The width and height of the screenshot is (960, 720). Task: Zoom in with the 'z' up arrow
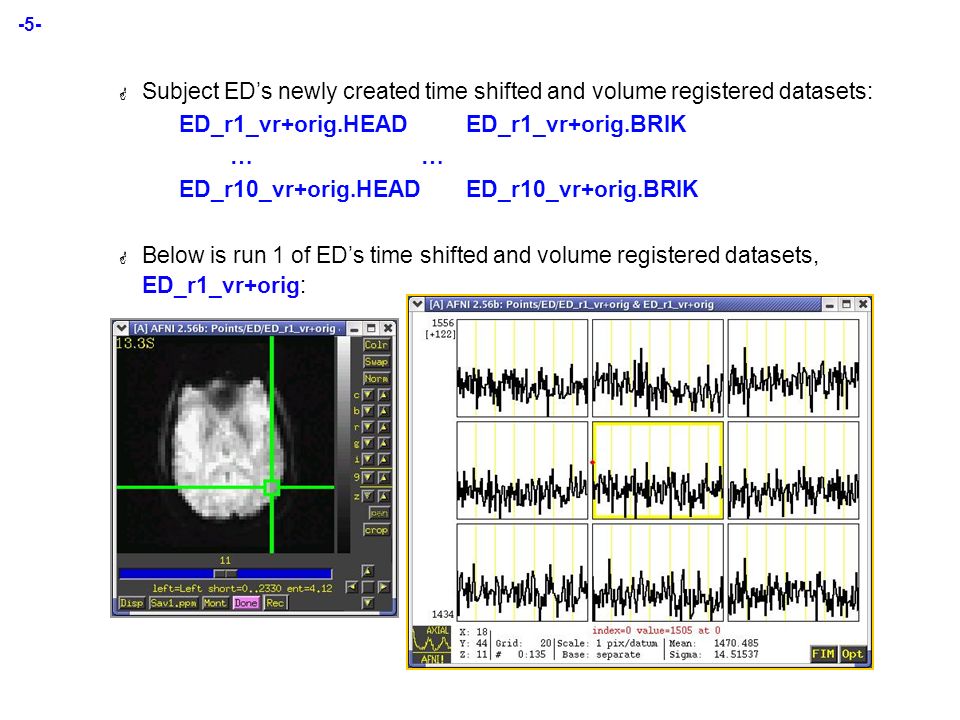383,496
